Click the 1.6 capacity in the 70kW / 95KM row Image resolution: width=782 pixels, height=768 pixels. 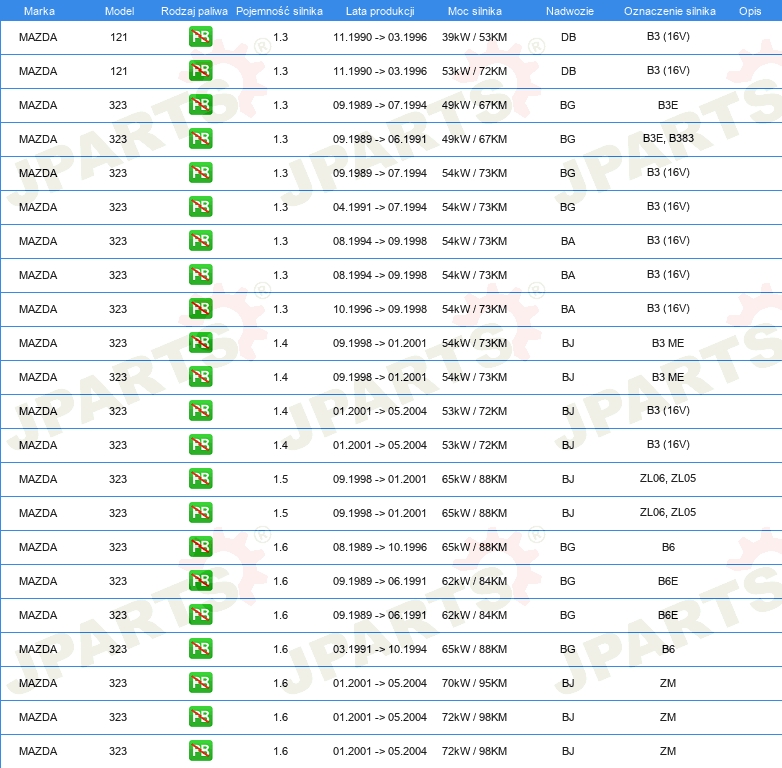pyautogui.click(x=280, y=683)
